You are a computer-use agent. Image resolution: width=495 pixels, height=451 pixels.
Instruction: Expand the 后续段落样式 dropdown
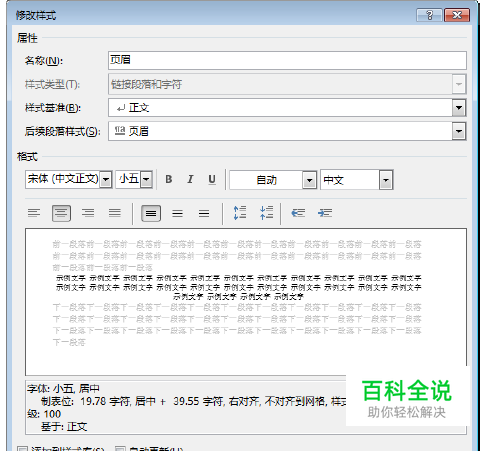pos(459,131)
